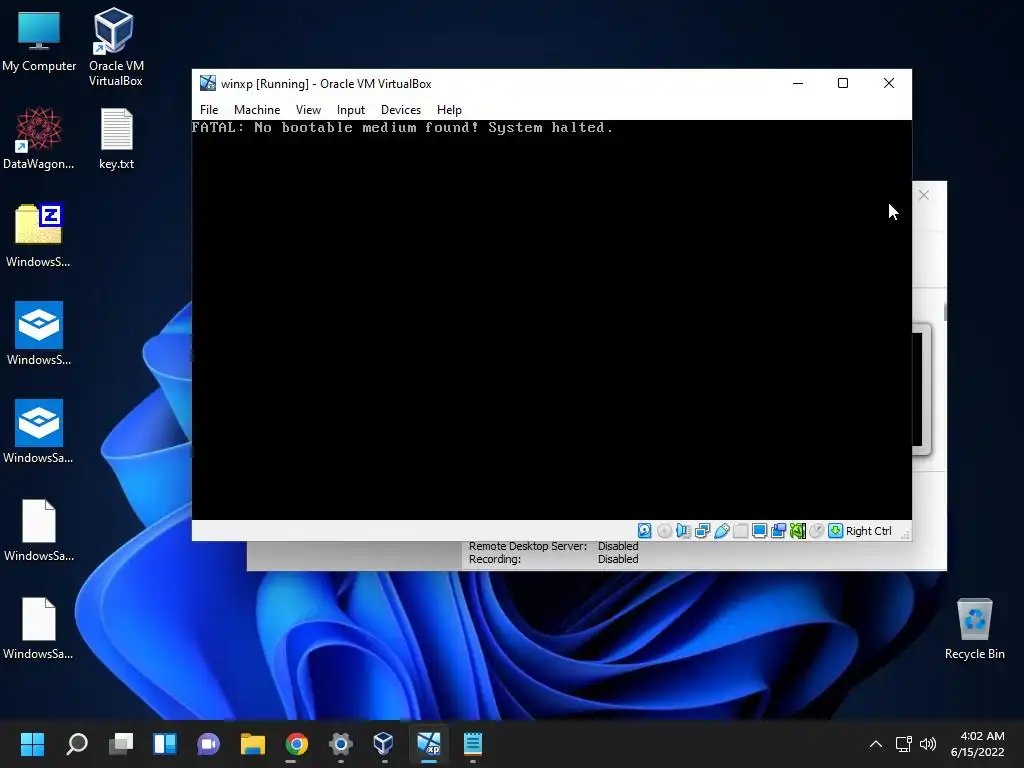
Task: Select the key.txt file on desktop
Action: tap(116, 138)
